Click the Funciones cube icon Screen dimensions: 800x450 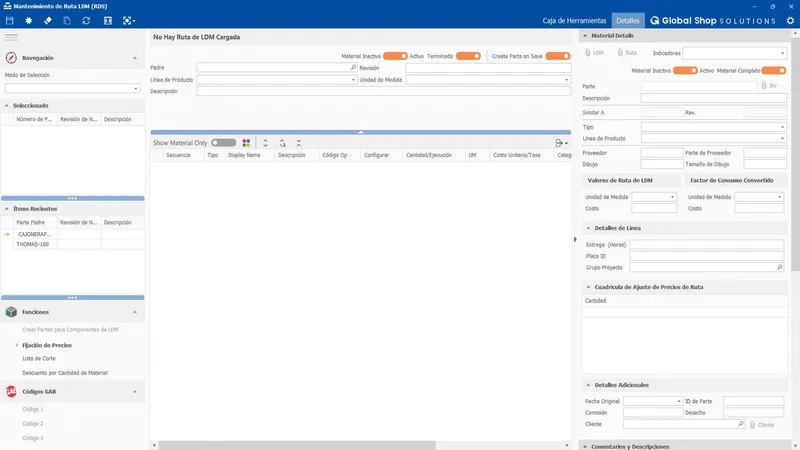click(x=11, y=312)
